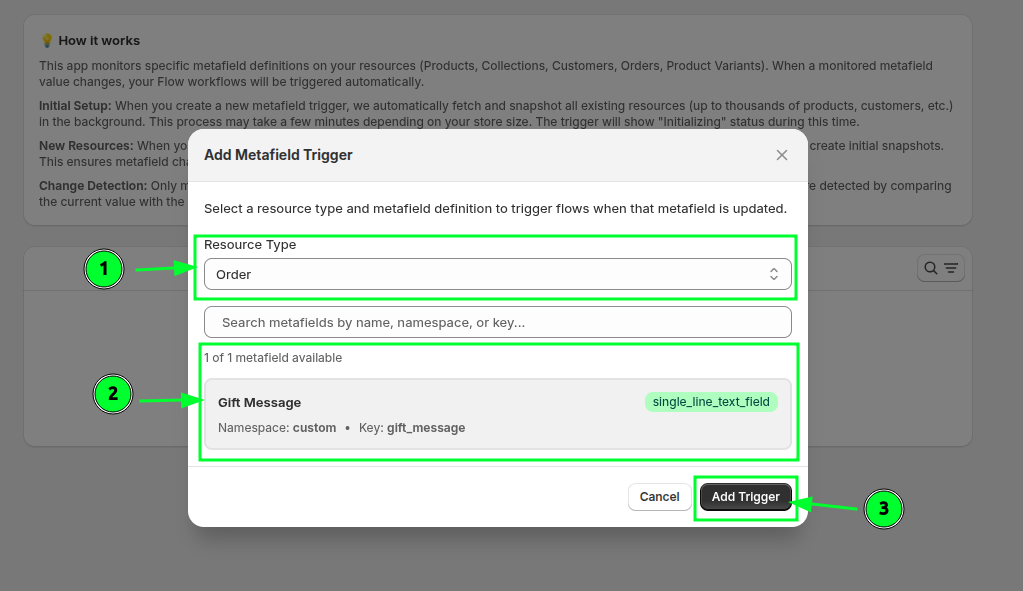Focus the Search metafields input field

(497, 322)
